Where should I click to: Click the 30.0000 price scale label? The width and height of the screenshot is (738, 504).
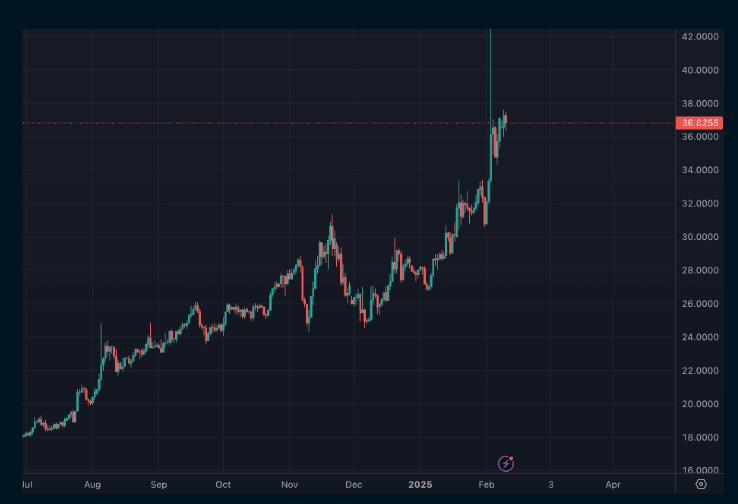click(700, 237)
